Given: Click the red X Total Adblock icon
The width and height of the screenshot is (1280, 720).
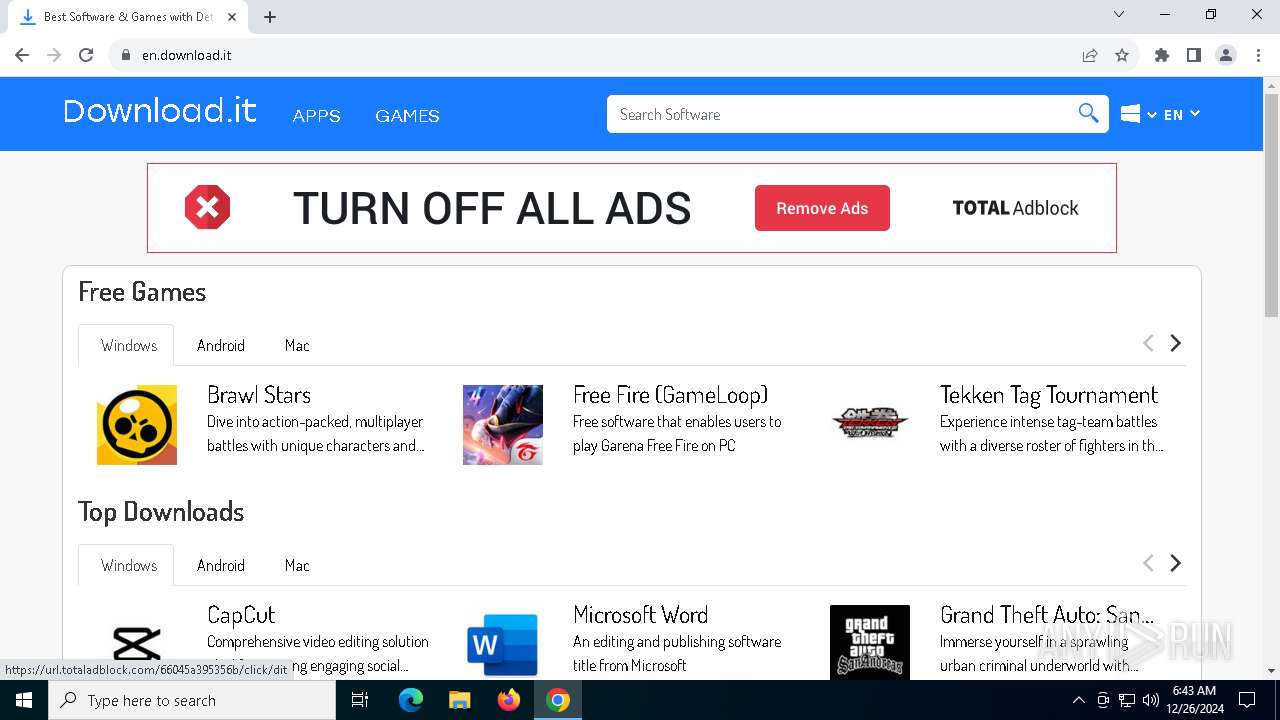Looking at the screenshot, I should (207, 208).
